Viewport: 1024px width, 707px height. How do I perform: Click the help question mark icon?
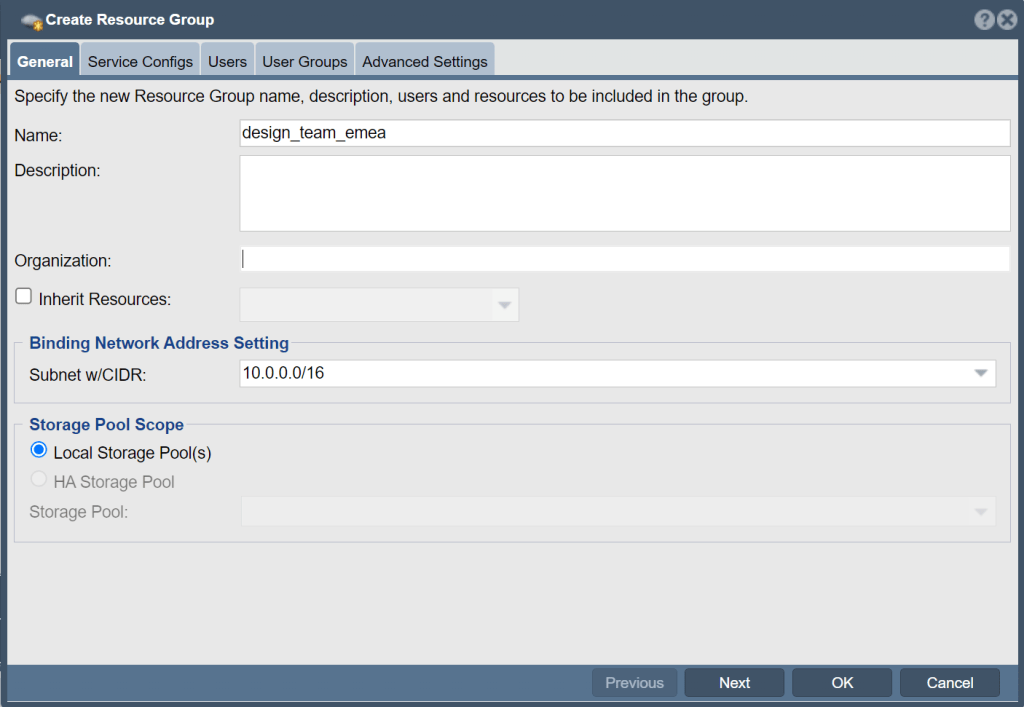[x=983, y=20]
